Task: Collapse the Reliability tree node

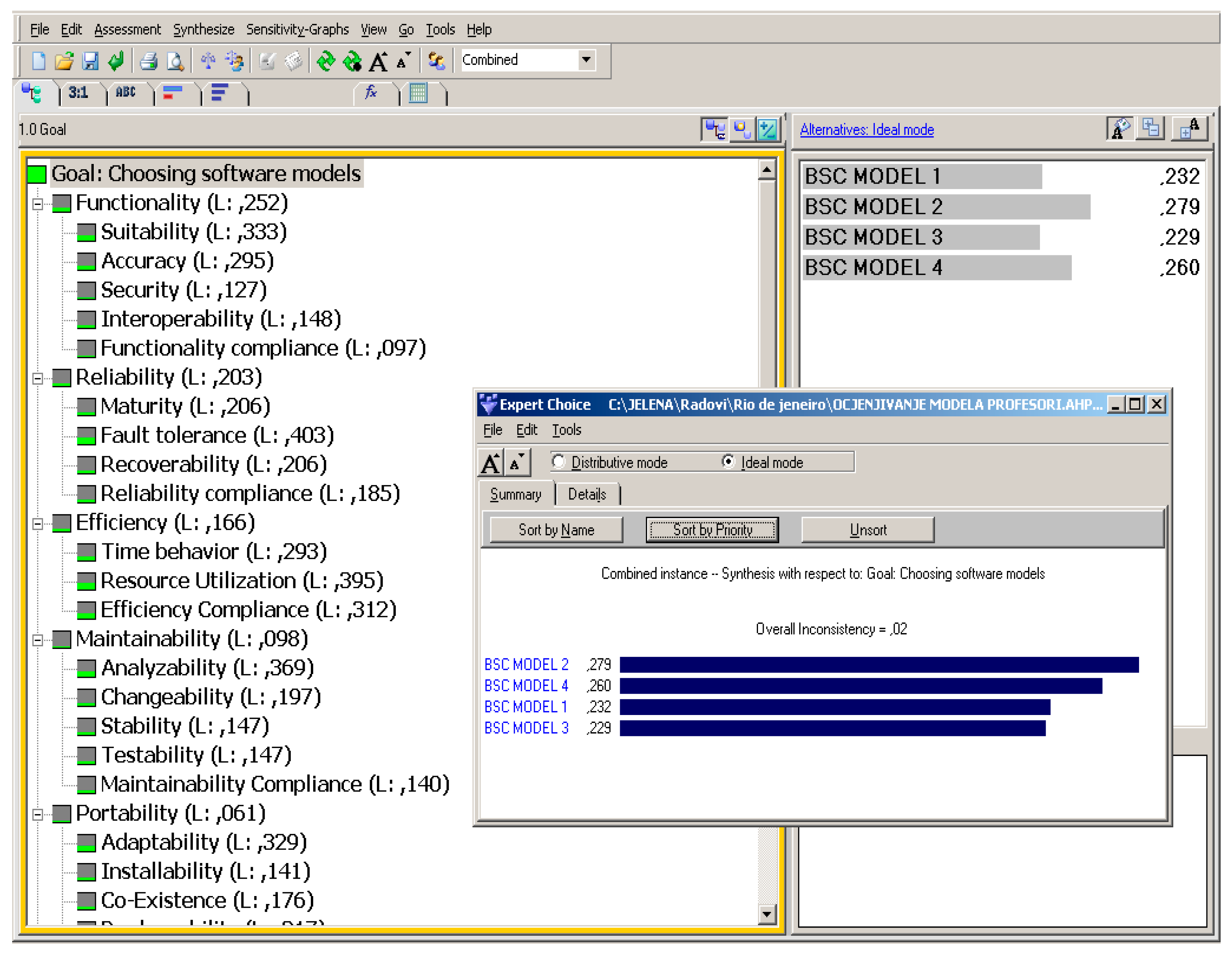Action: pos(38,378)
